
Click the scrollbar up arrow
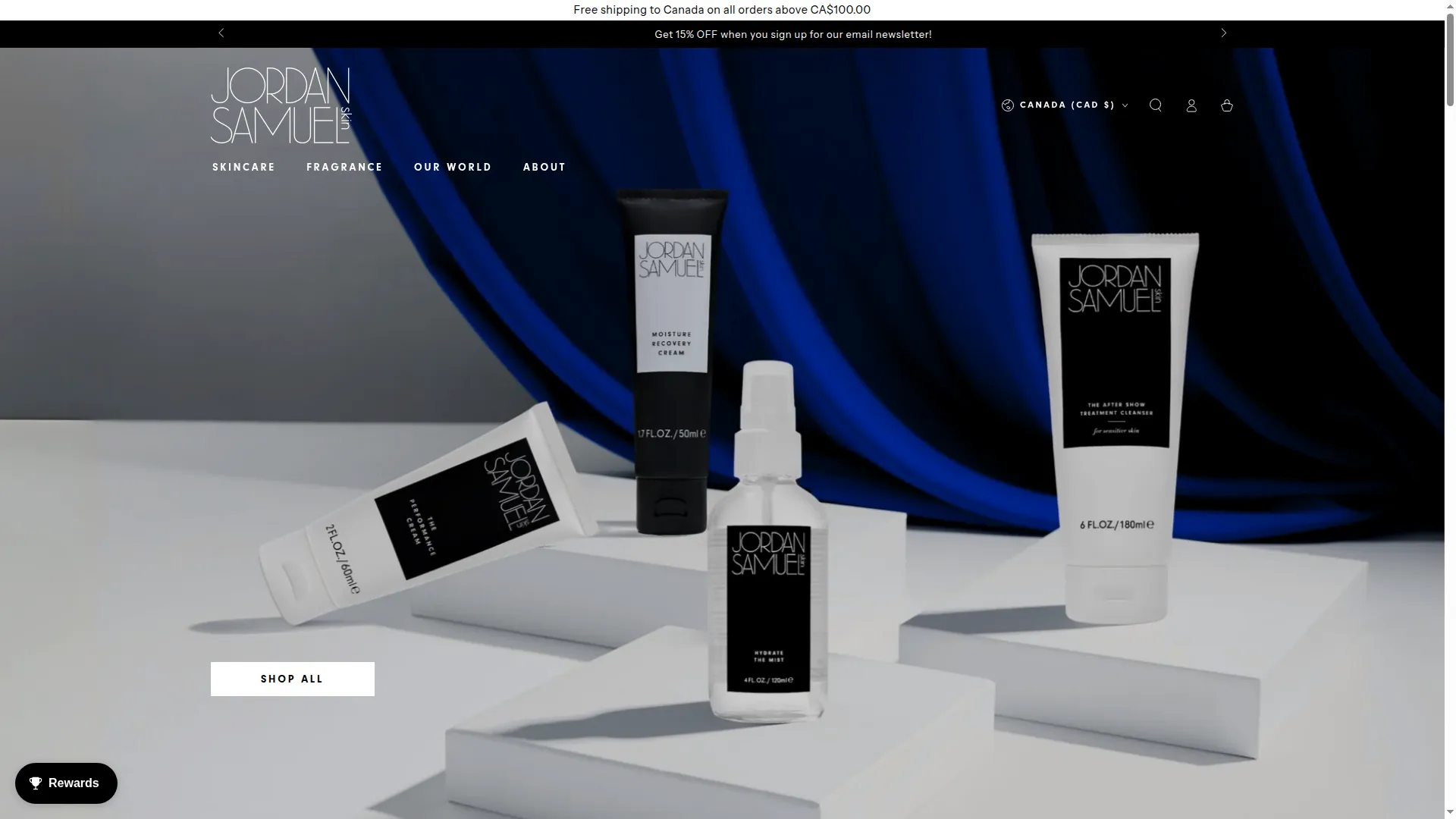(x=1450, y=5)
